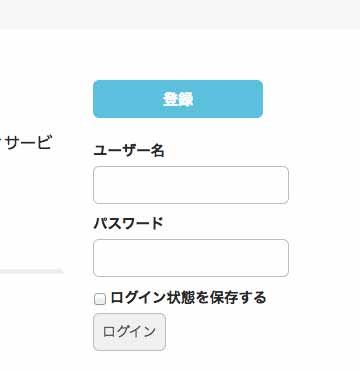Select the field below パスワード
The height and width of the screenshot is (371, 360).
191,258
